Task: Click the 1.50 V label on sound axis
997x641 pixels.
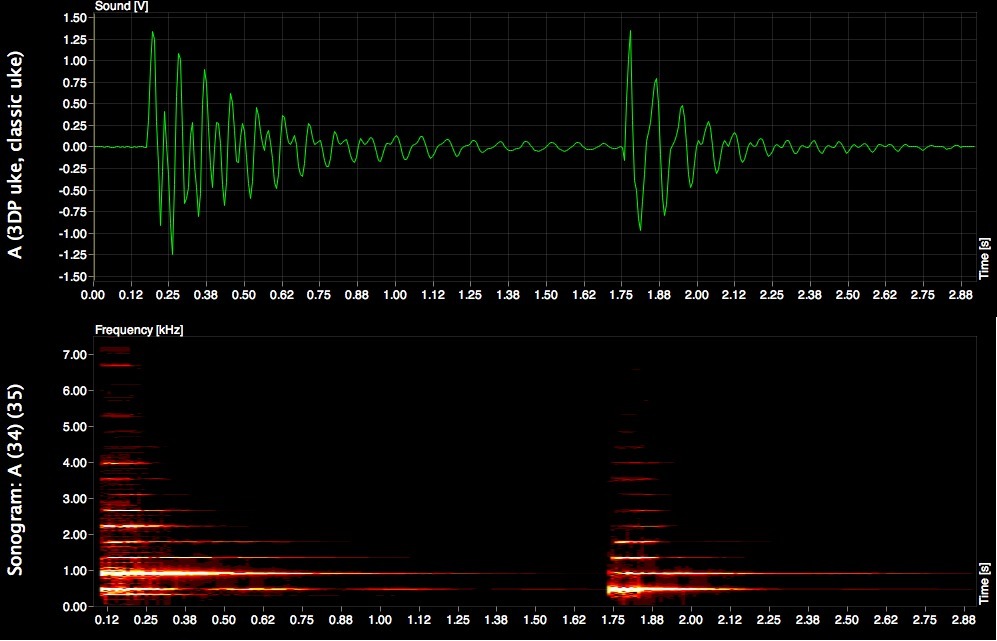Action: click(74, 18)
